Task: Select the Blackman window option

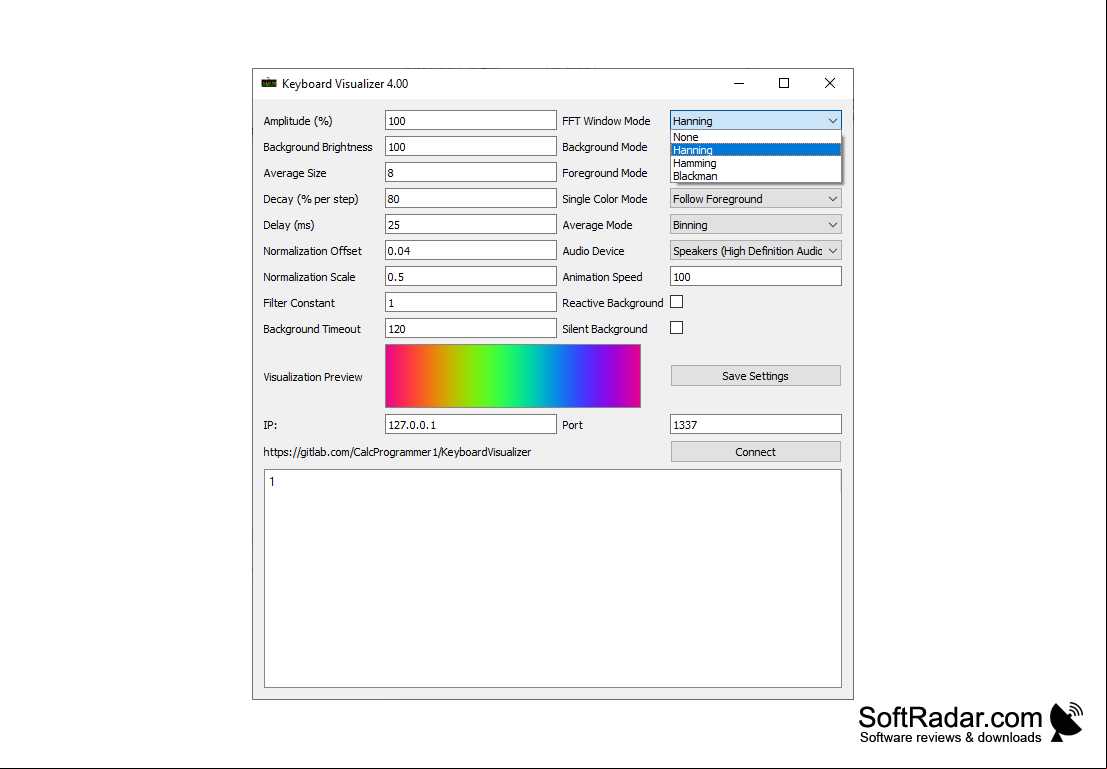Action: click(x=755, y=176)
